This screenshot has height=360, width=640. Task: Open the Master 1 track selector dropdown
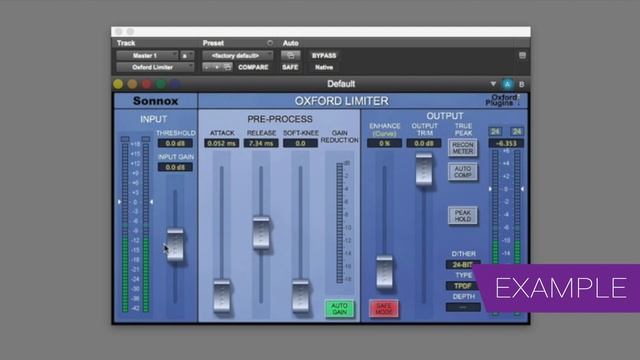[147, 56]
